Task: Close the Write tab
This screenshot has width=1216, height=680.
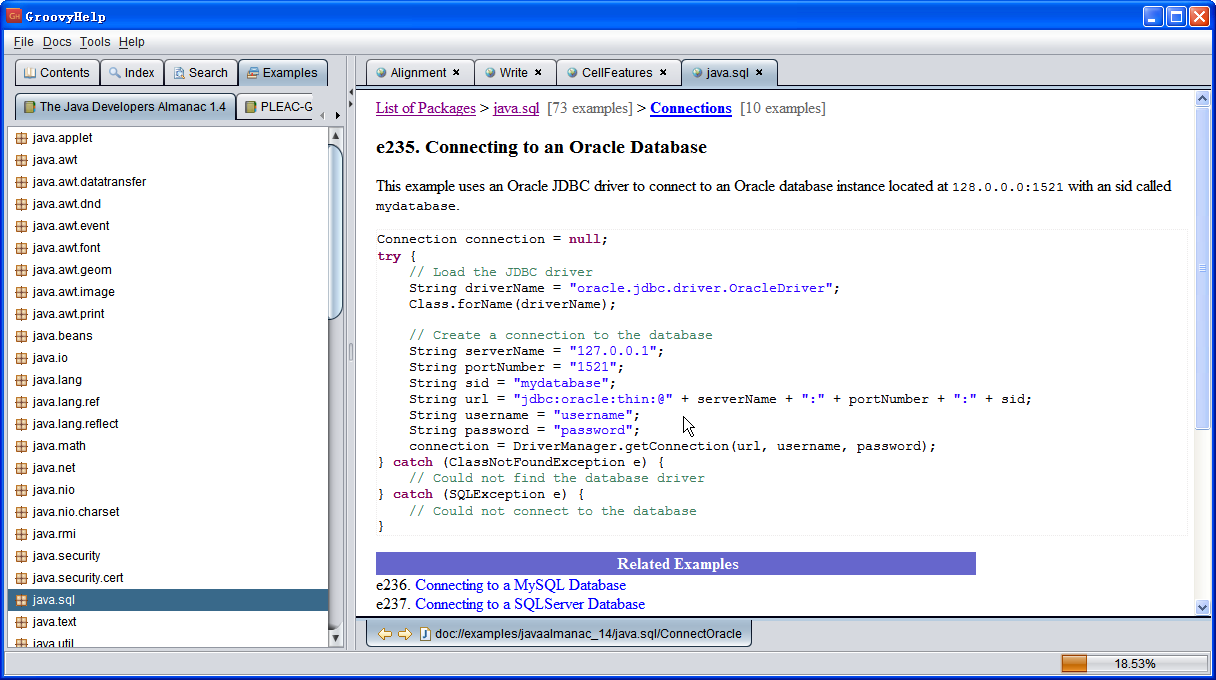Action: coord(538,73)
